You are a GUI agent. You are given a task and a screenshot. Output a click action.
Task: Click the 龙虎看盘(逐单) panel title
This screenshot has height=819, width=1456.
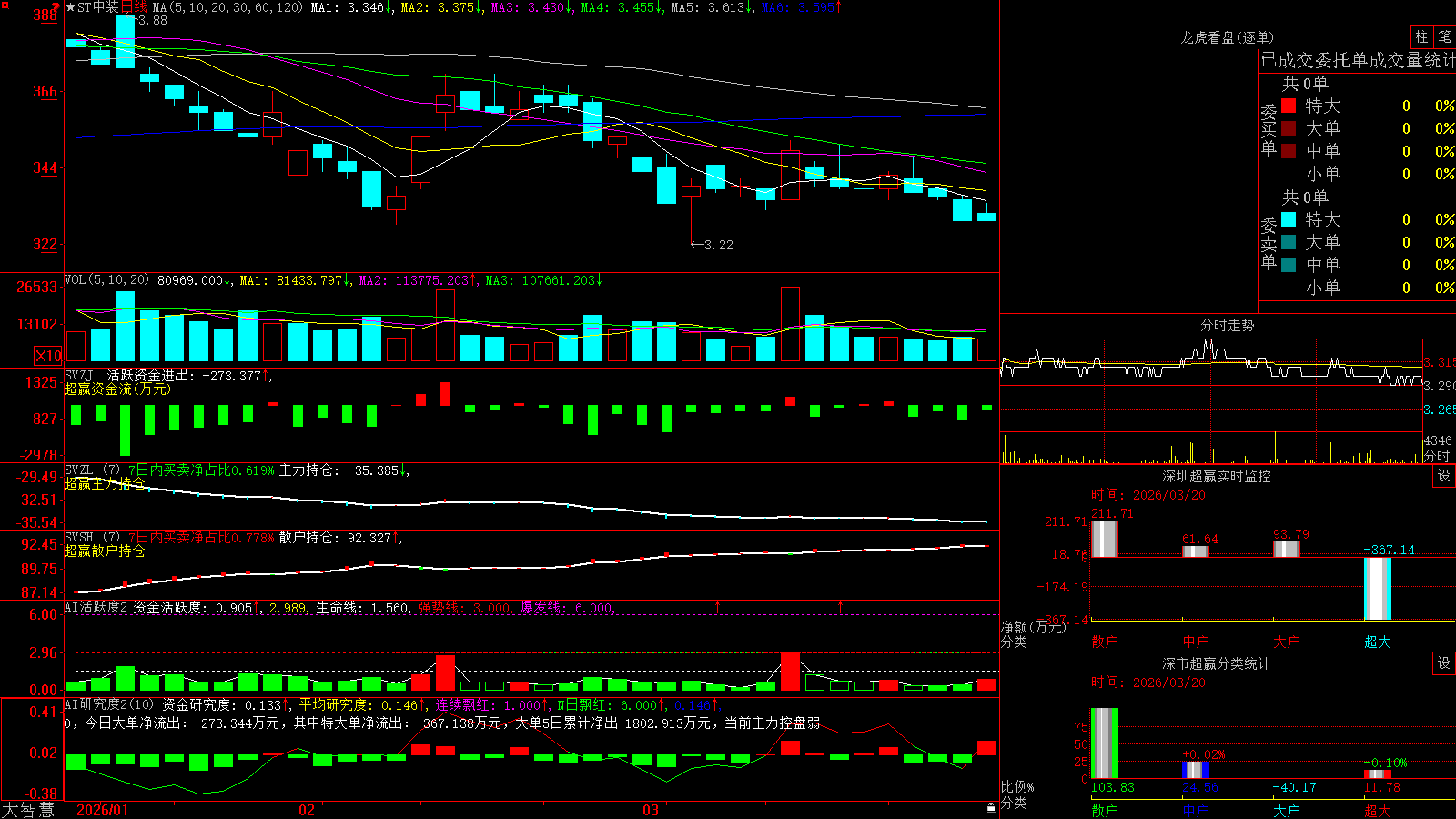[x=1227, y=37]
